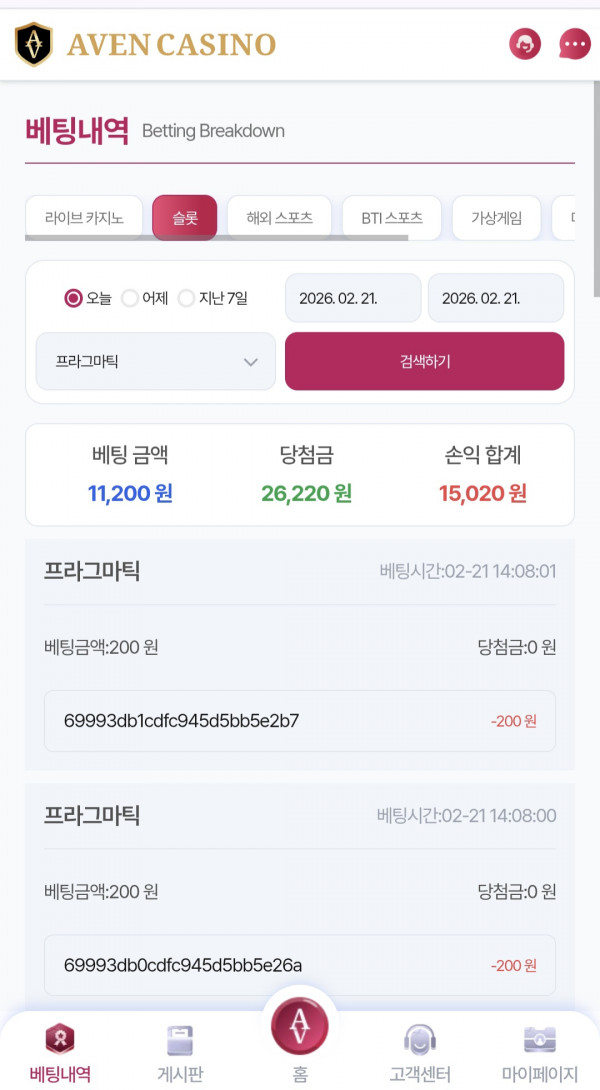The image size is (600, 1090).
Task: Click the bet record 69993db1cdfc945d5bb5e2b7
Action: coord(300,720)
